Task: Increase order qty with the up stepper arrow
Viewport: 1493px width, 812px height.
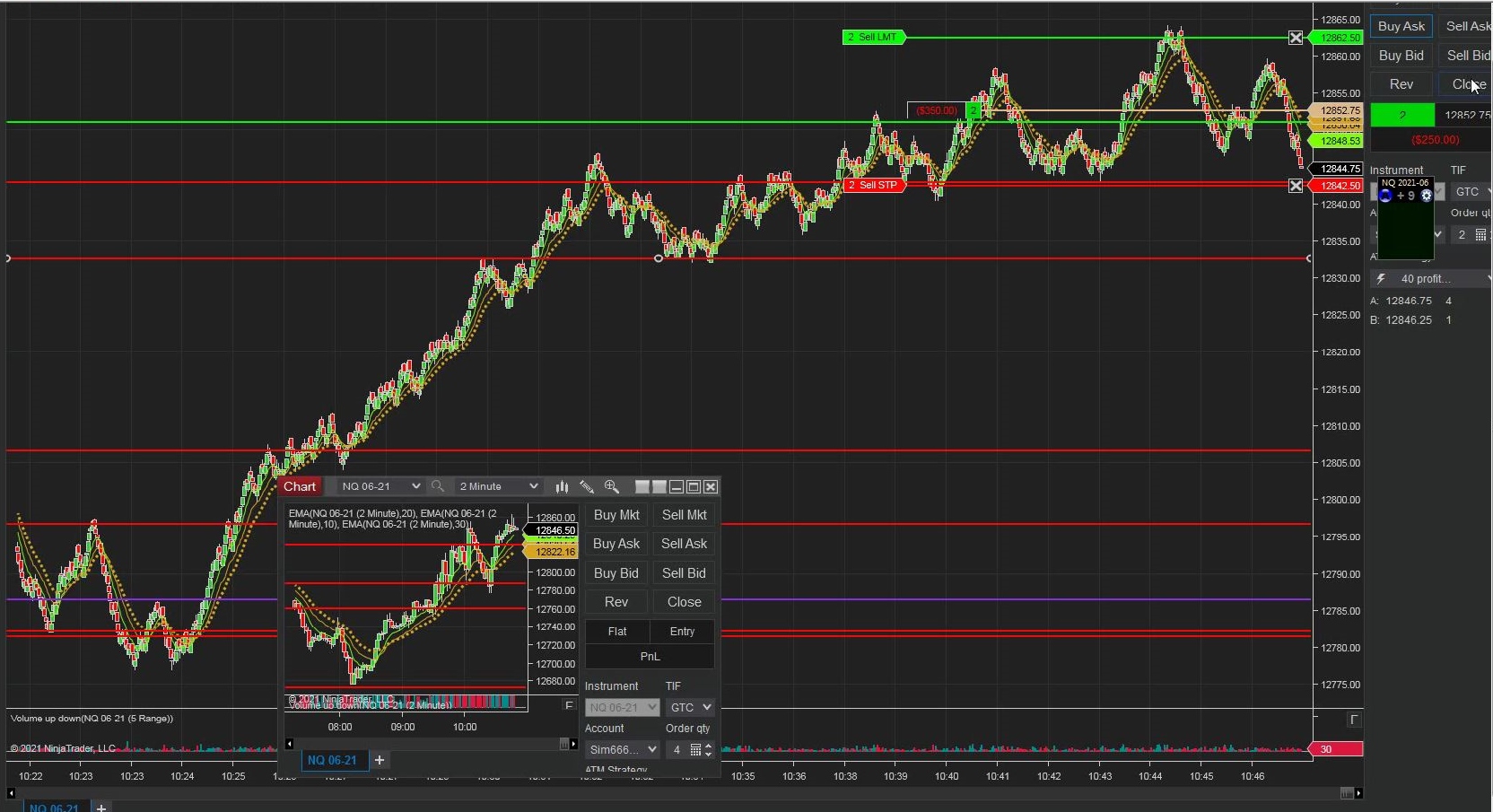Action: [709, 747]
